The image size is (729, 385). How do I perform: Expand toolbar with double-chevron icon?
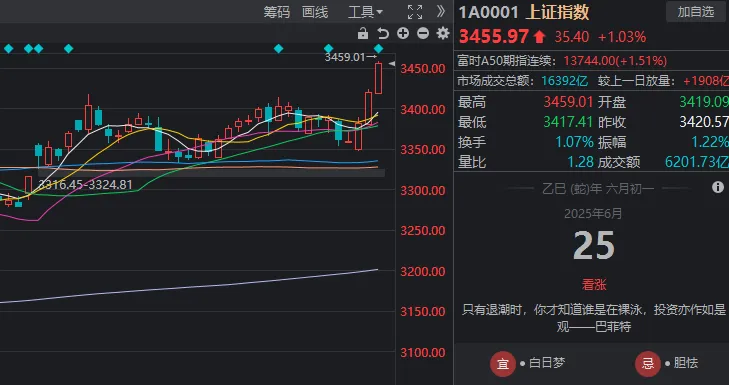[x=441, y=12]
